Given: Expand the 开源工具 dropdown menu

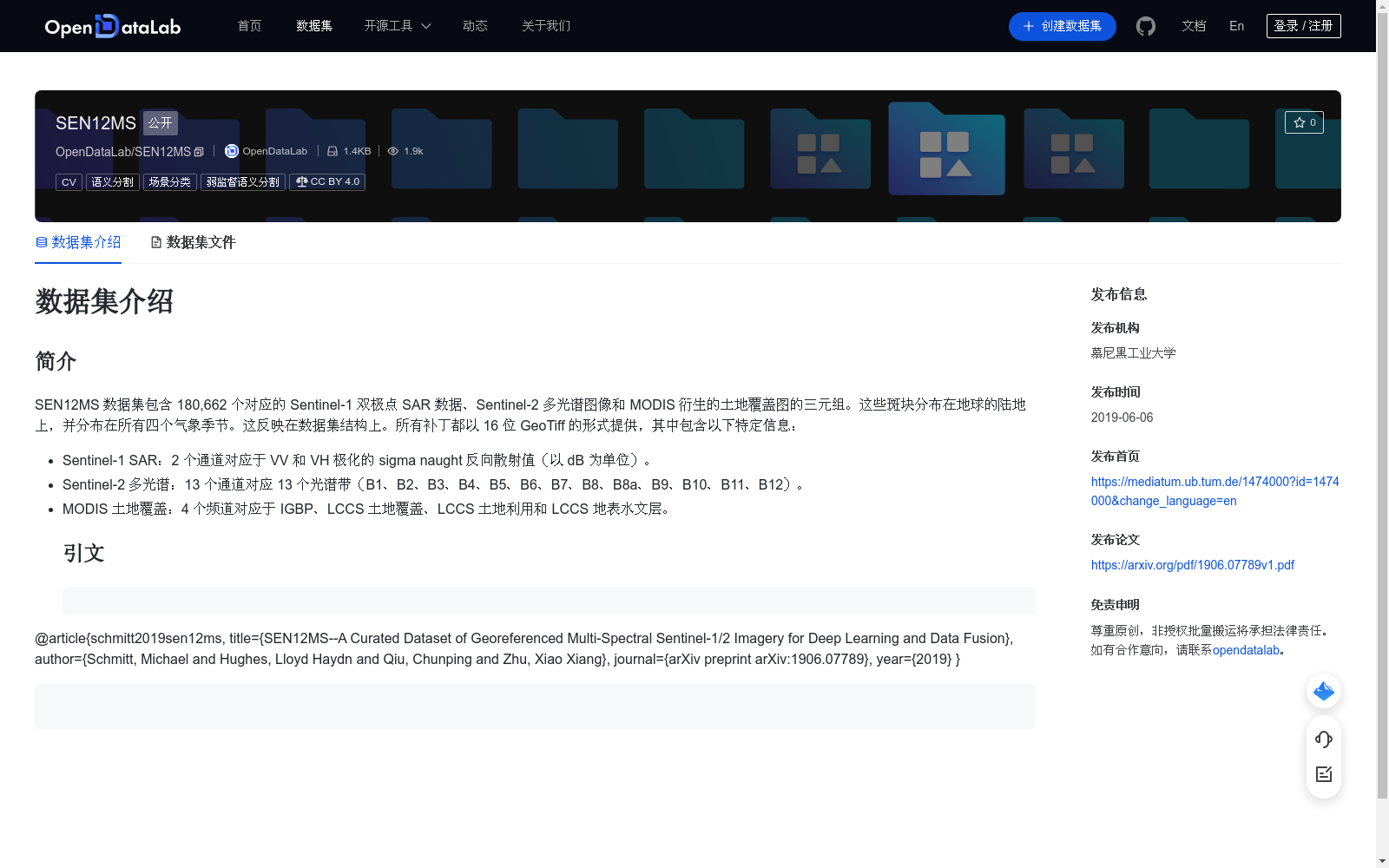Looking at the screenshot, I should [397, 26].
